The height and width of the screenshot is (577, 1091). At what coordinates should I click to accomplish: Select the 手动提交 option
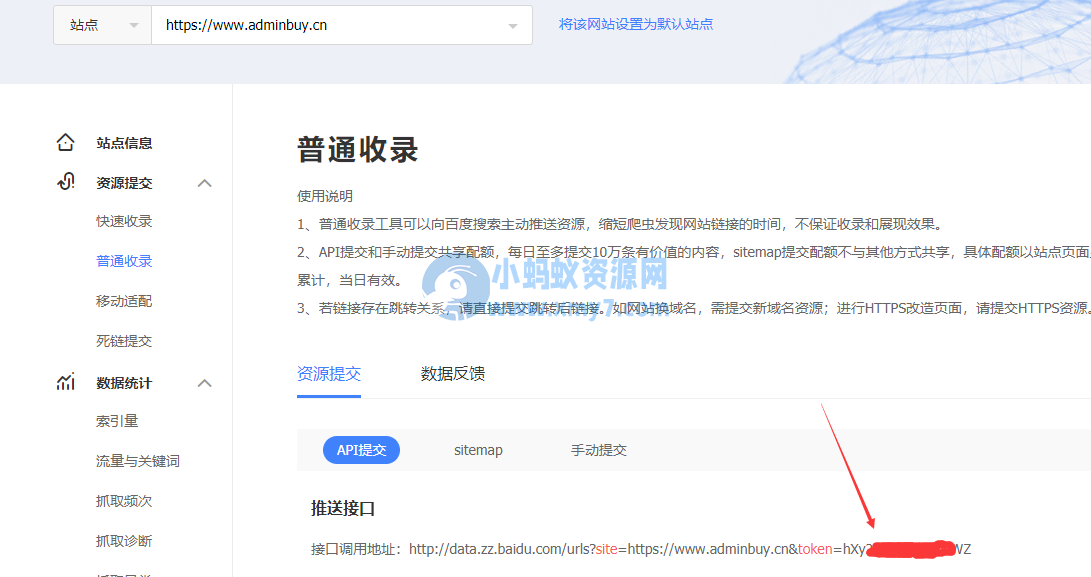(x=598, y=450)
